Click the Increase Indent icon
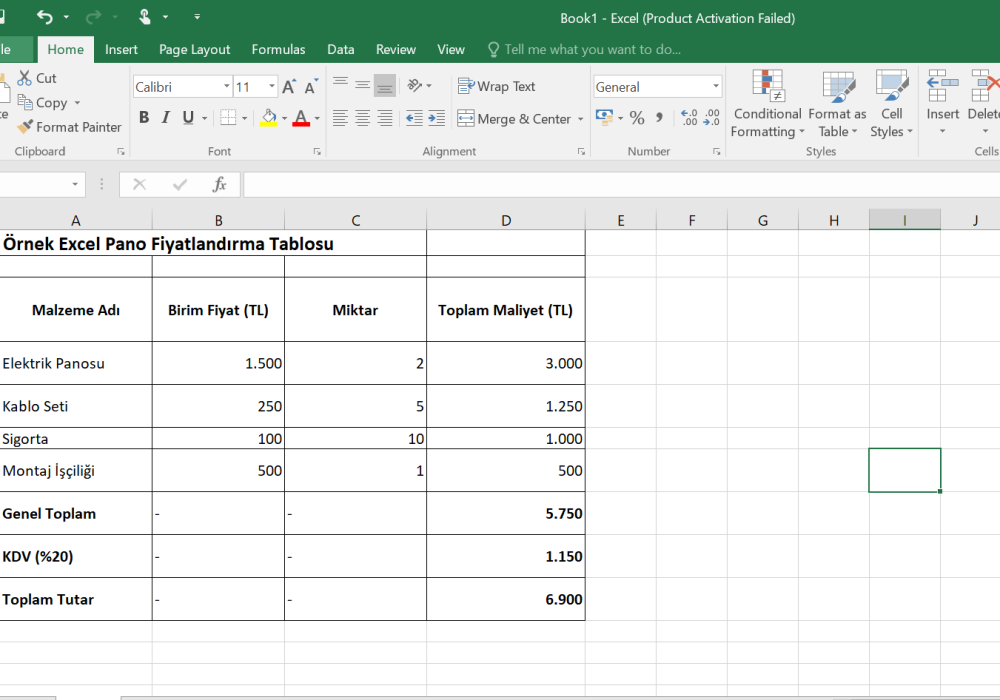Image resolution: width=1000 pixels, height=700 pixels. [436, 119]
